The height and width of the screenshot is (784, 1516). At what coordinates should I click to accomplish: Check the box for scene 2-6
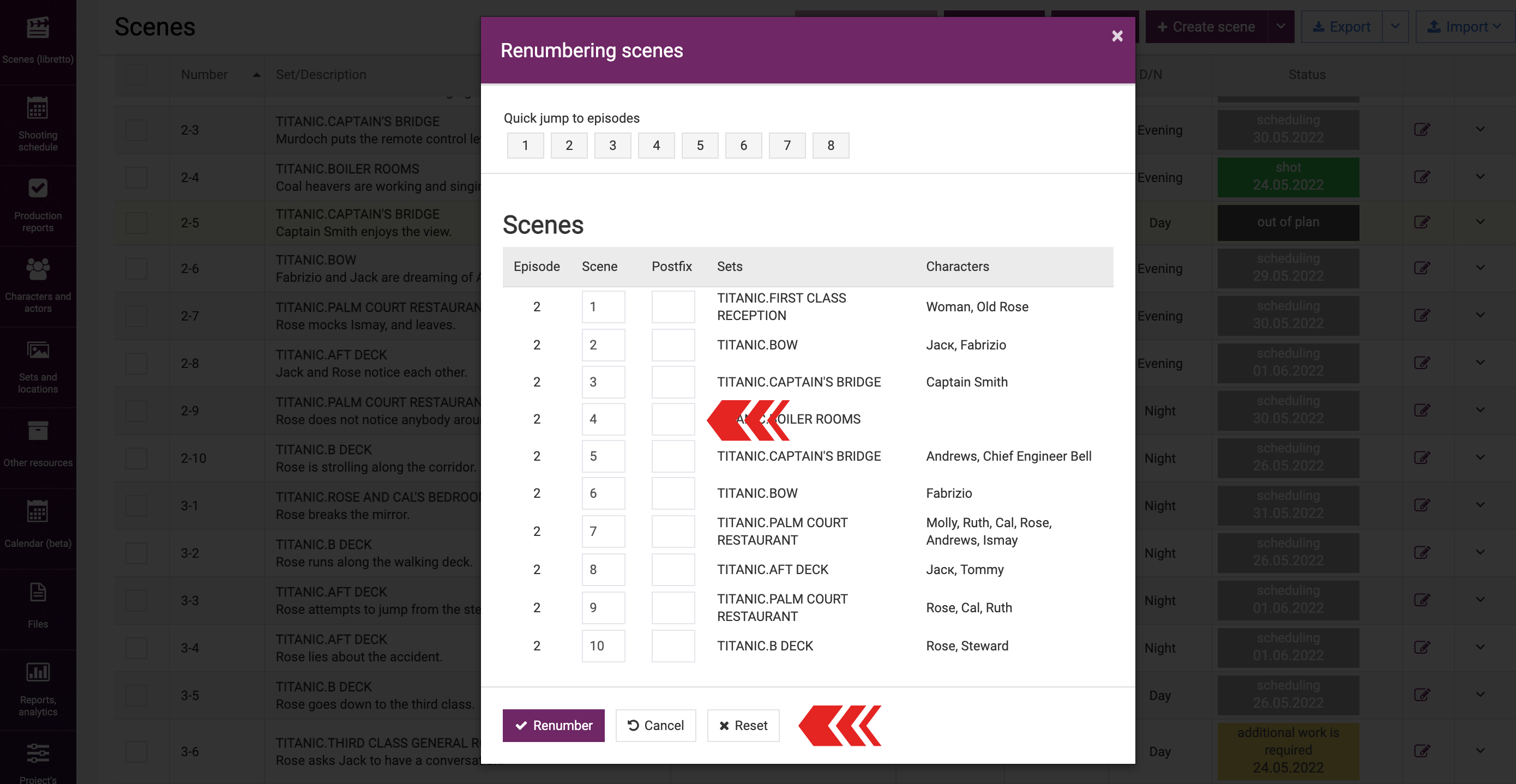136,269
